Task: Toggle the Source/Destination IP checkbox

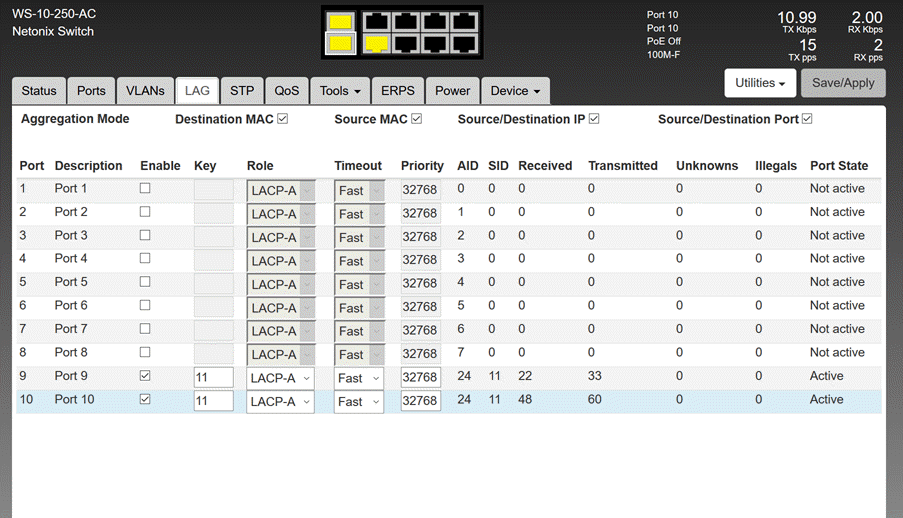Action: tap(594, 119)
